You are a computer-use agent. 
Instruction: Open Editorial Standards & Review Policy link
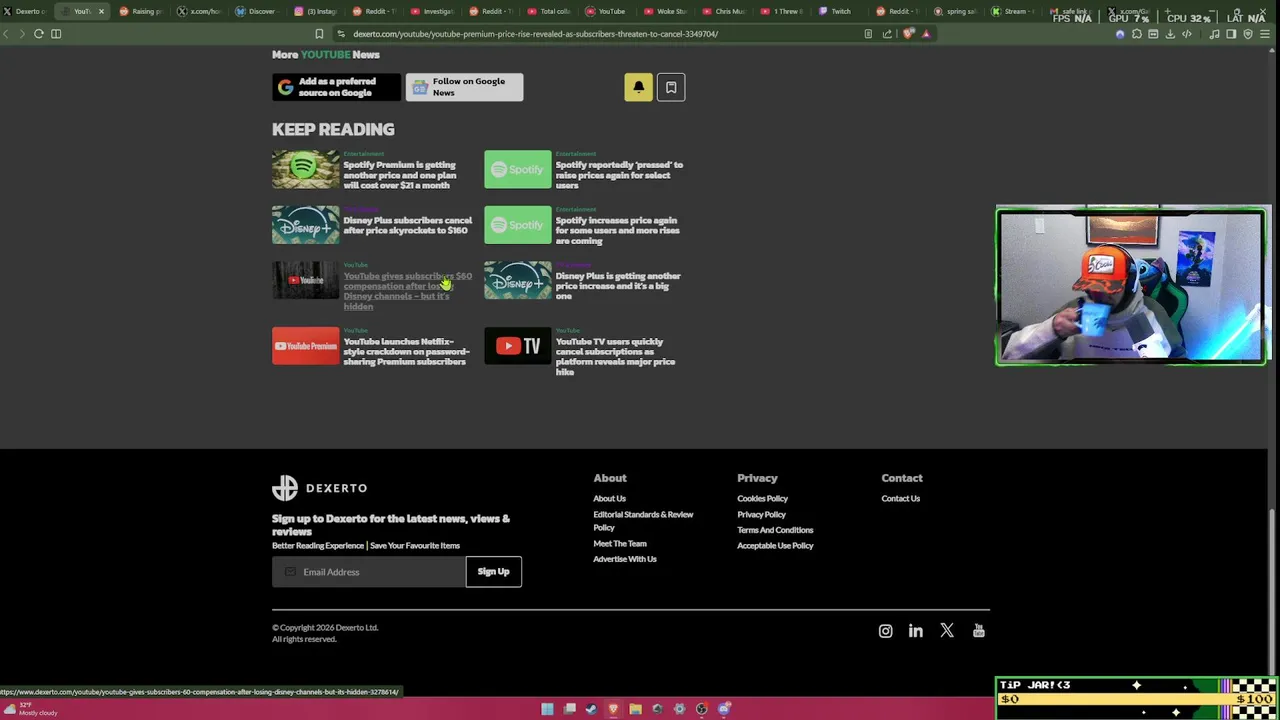click(x=643, y=521)
